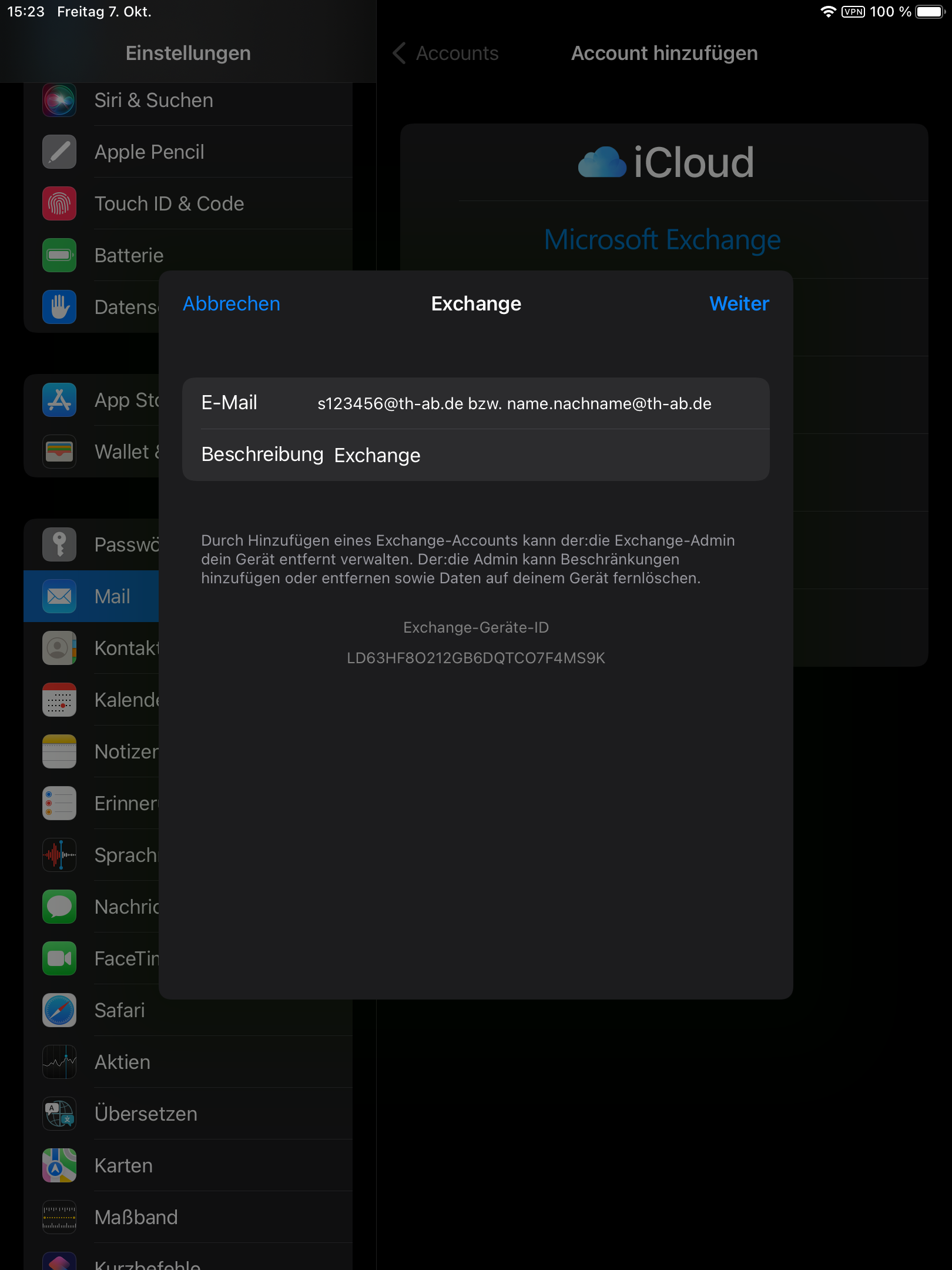
Task: Choose Microsoft Exchange account type
Action: click(x=662, y=240)
